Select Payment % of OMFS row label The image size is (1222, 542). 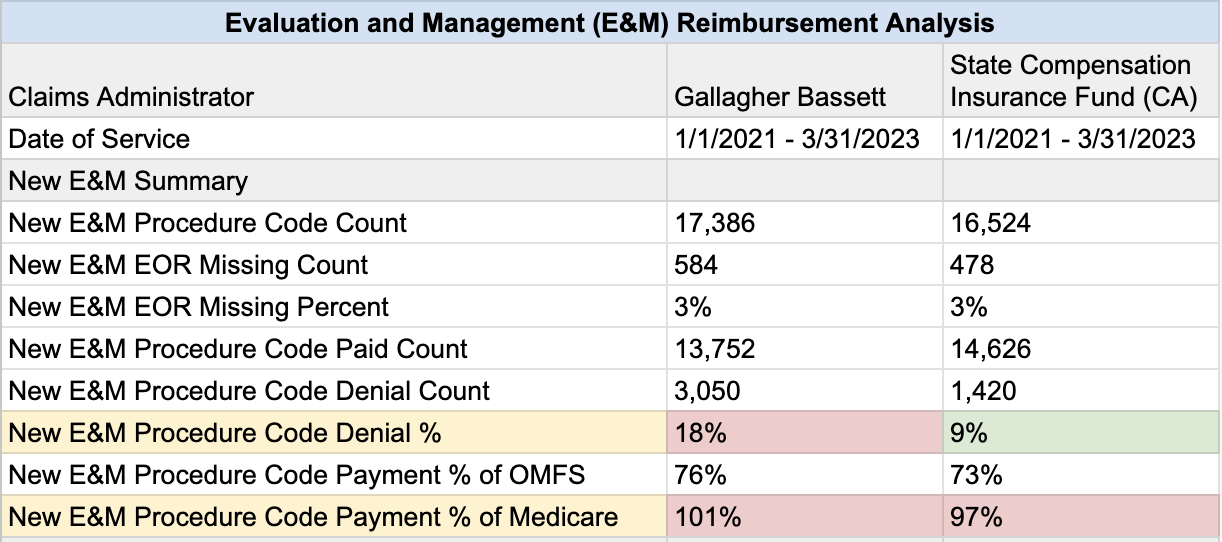click(x=334, y=474)
